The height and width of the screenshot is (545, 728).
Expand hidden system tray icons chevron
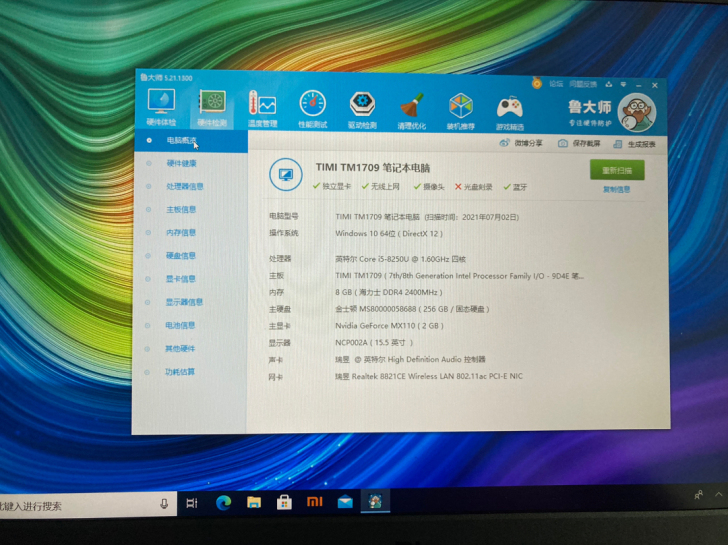pos(719,494)
